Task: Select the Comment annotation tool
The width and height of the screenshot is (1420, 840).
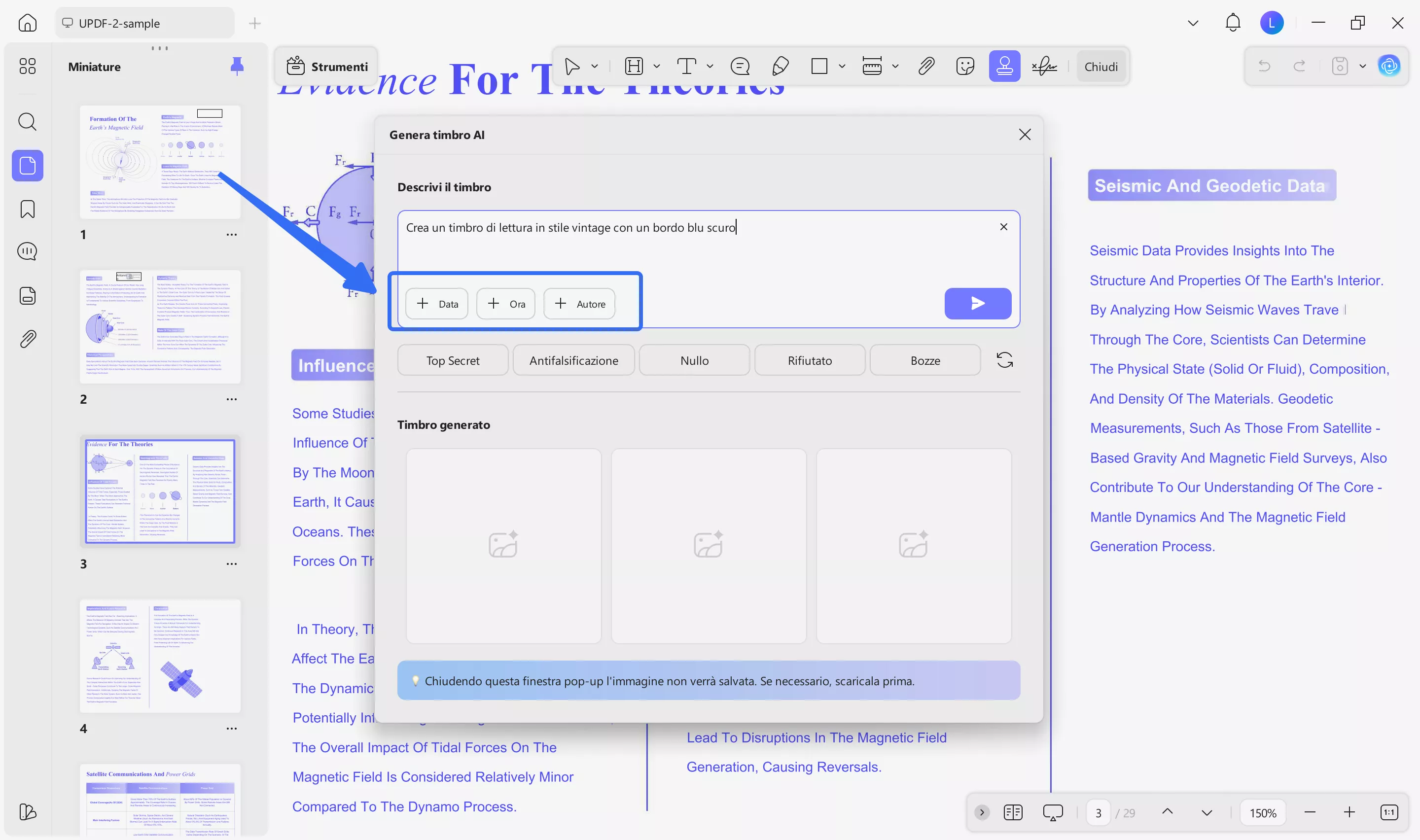Action: click(x=740, y=66)
